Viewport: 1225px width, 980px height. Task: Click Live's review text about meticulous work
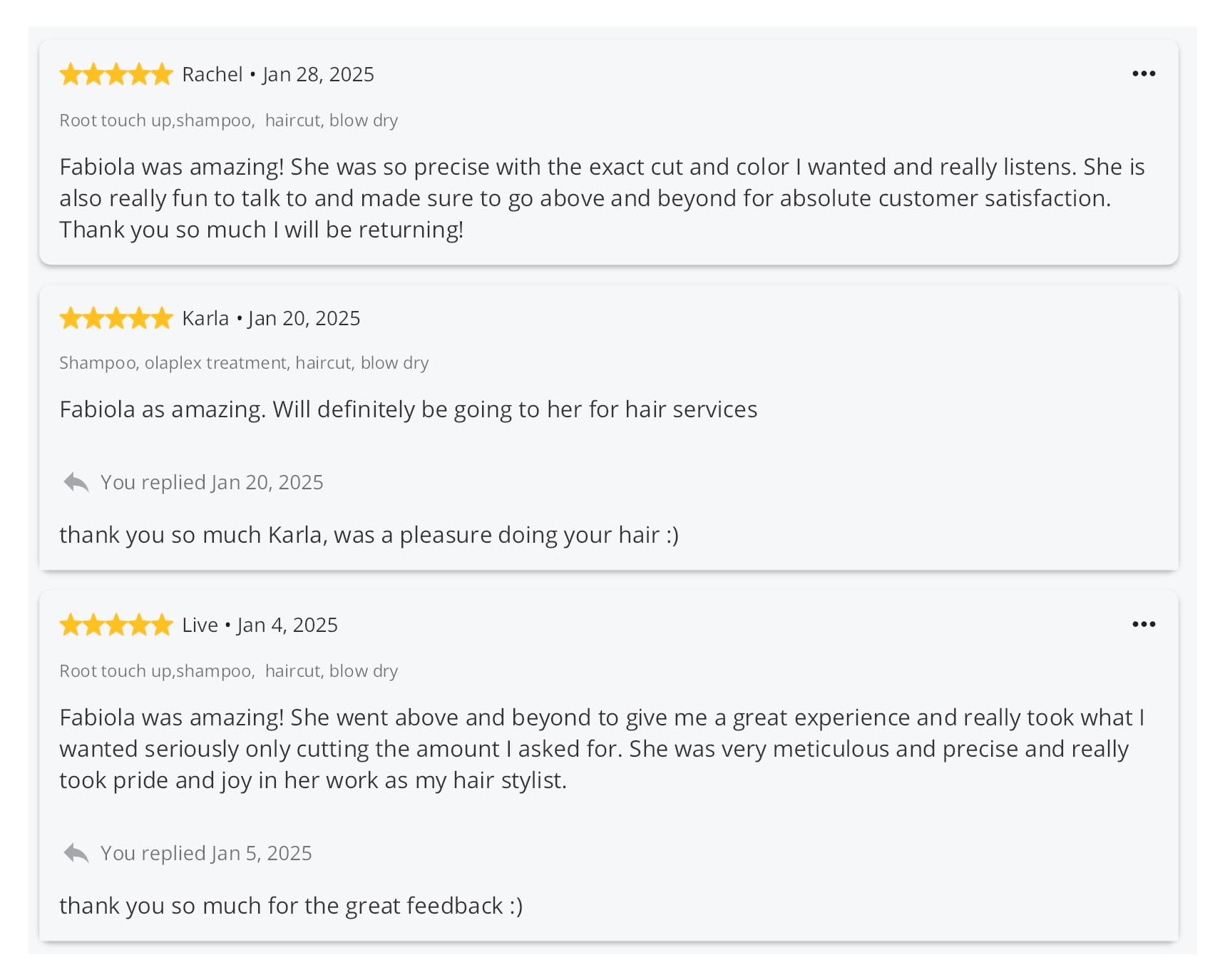coord(601,749)
